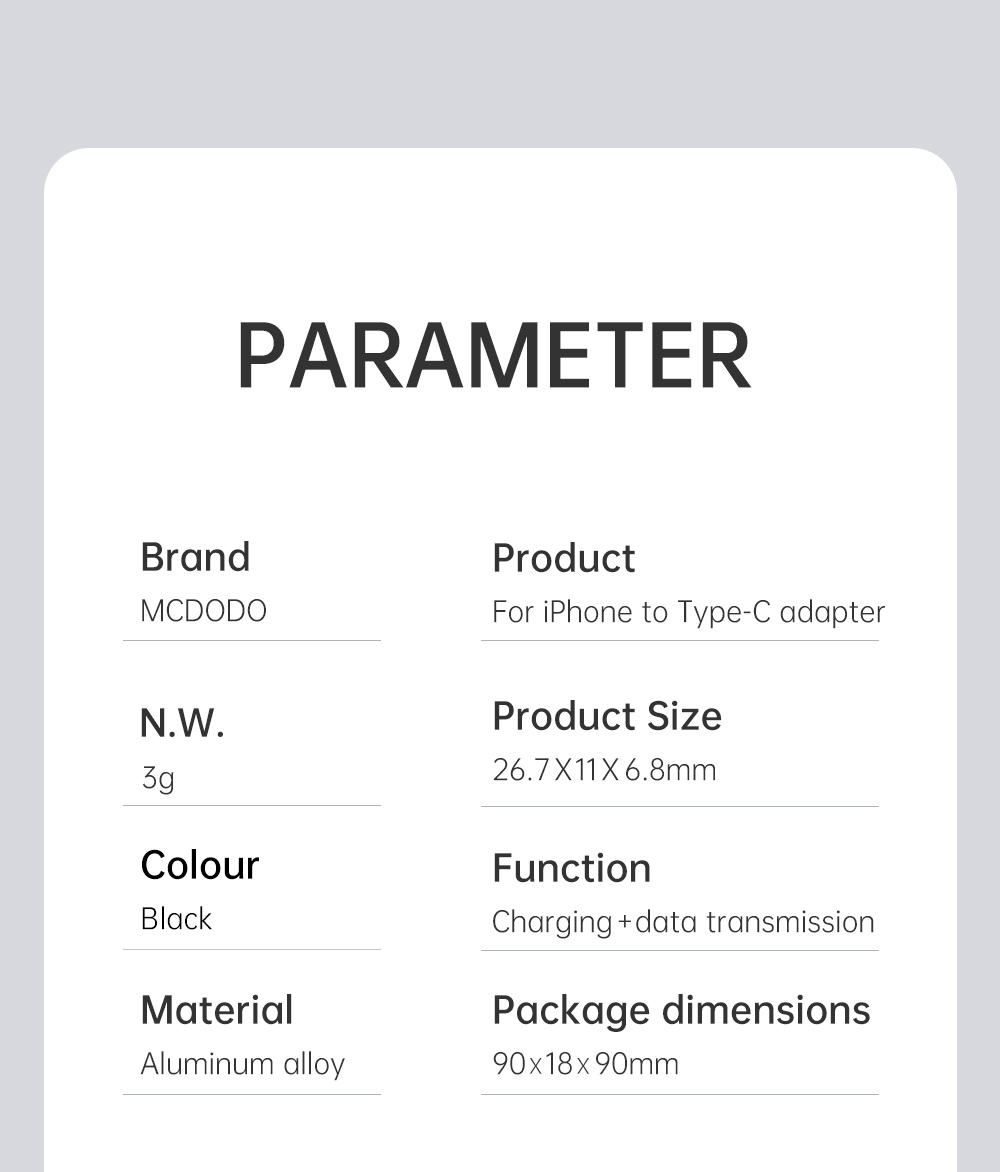Click the 26.7X11X6.8mm size value
Image resolution: width=1000 pixels, height=1172 pixels.
[604, 770]
